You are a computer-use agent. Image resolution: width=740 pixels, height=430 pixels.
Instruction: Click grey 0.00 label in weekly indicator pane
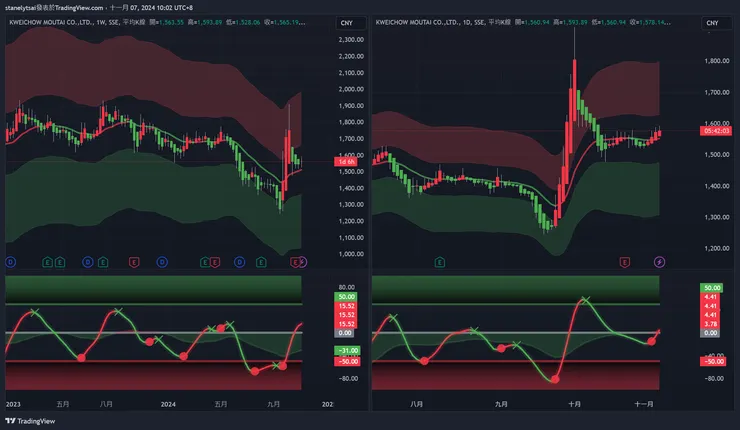click(345, 333)
